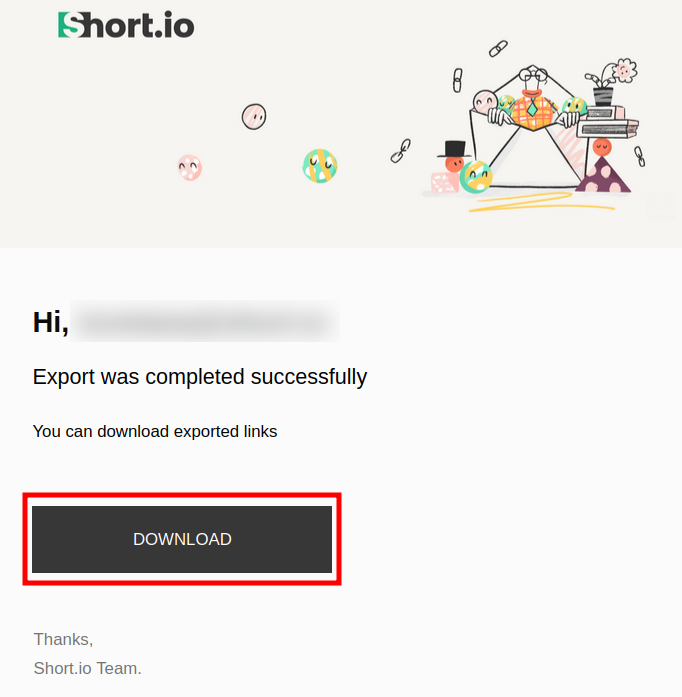Click the chain link icon beside striped ball
The image size is (682, 697).
click(400, 150)
